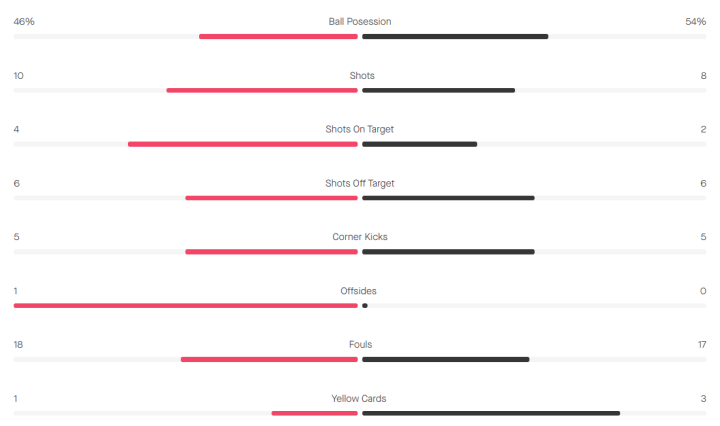Select the Shots stat label
This screenshot has height=426, width=720.
click(362, 75)
